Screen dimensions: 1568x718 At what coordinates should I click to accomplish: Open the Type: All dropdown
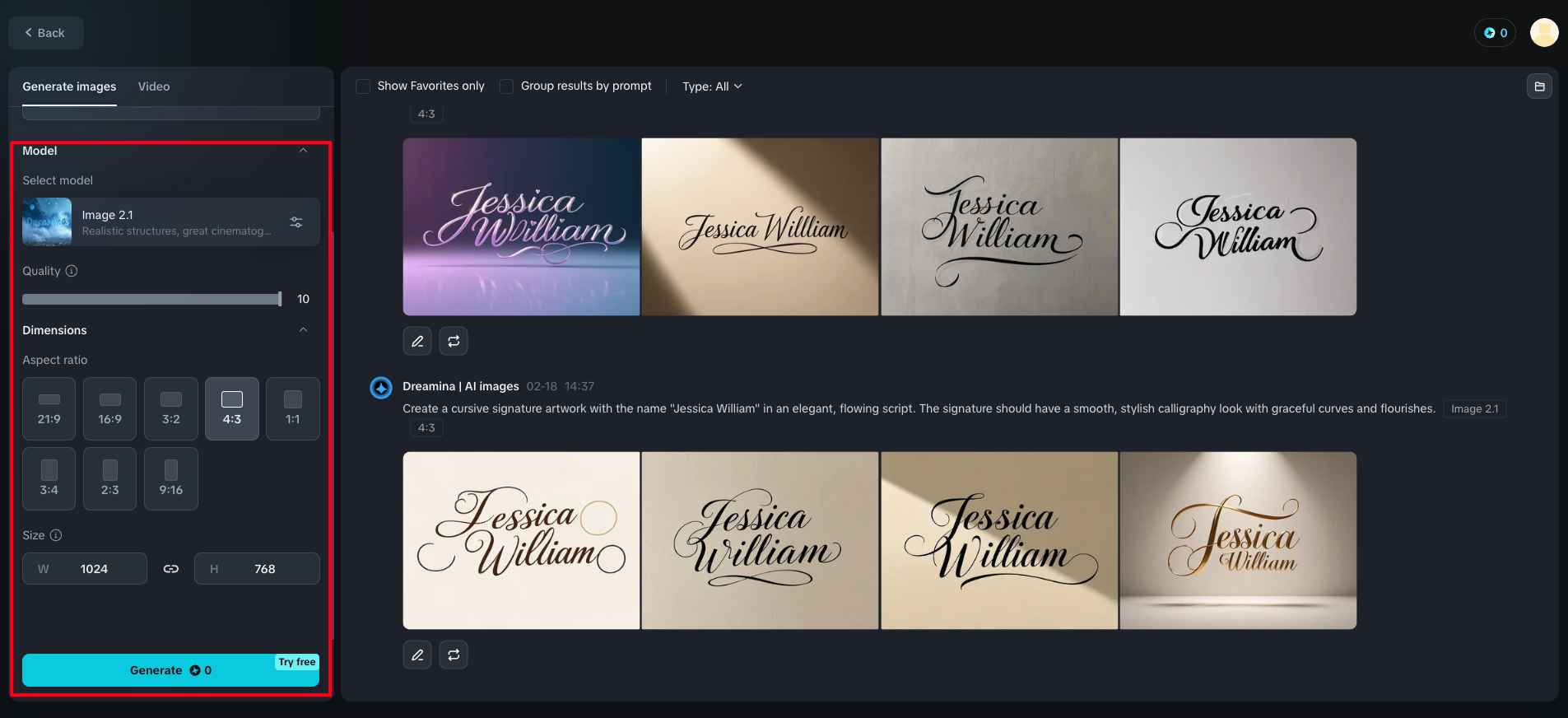point(712,86)
